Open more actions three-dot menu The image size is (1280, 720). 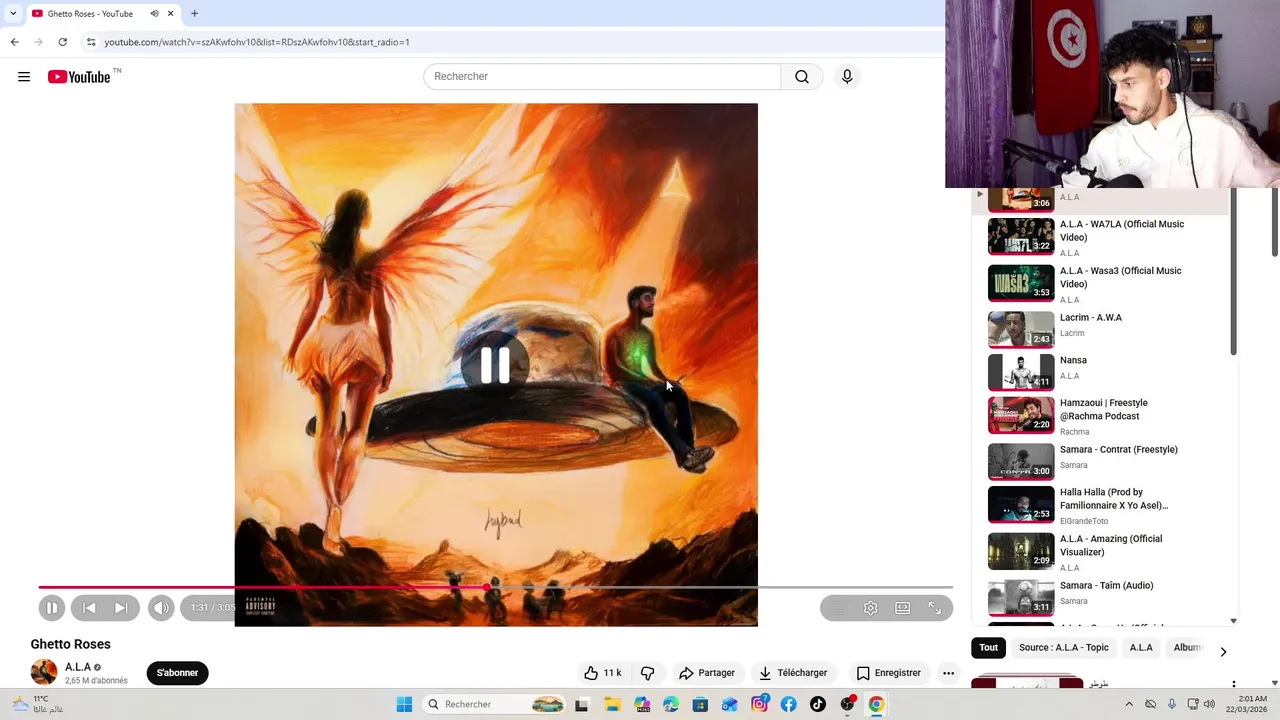coord(948,673)
